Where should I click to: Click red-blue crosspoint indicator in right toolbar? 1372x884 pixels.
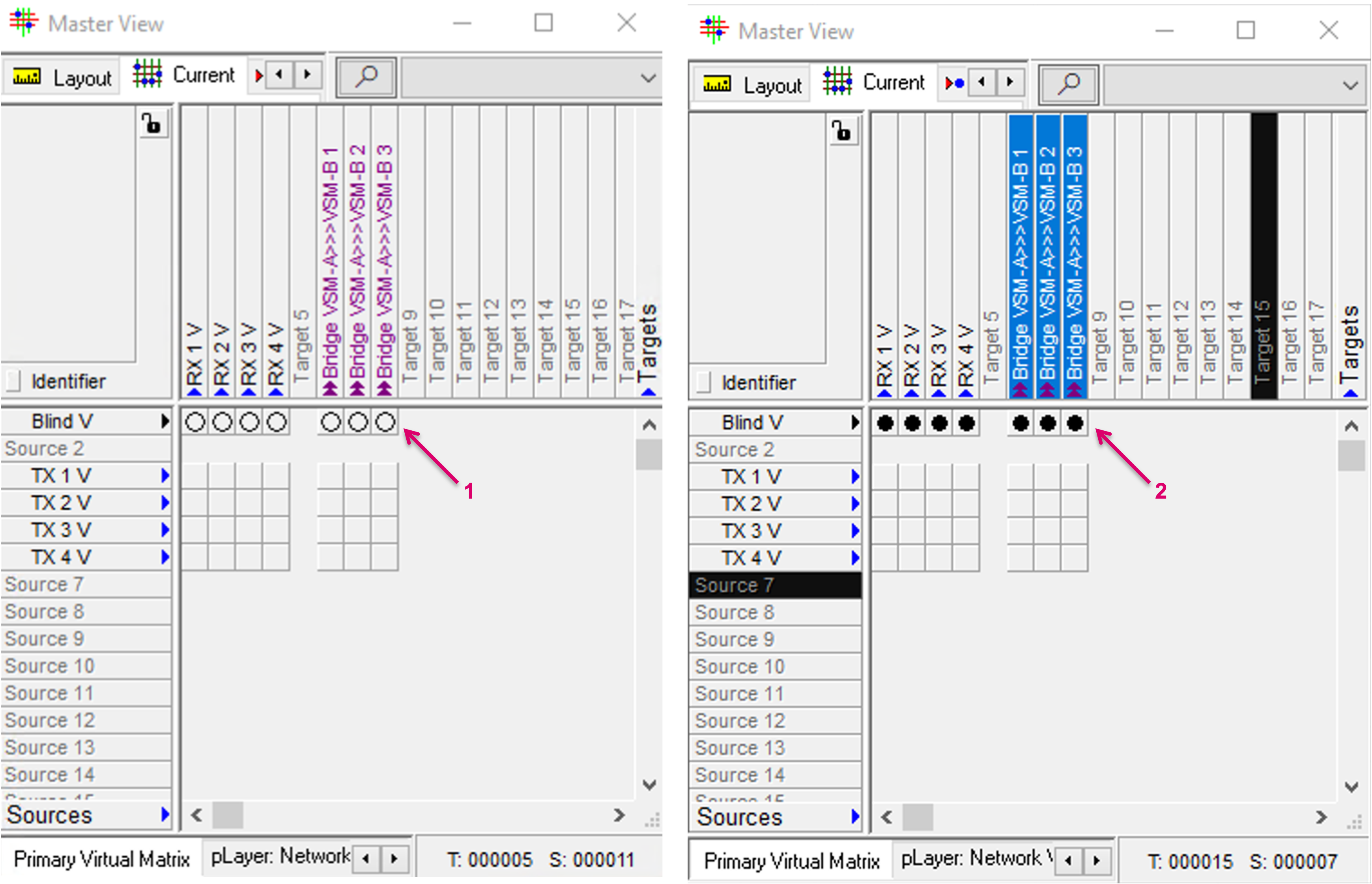[954, 83]
